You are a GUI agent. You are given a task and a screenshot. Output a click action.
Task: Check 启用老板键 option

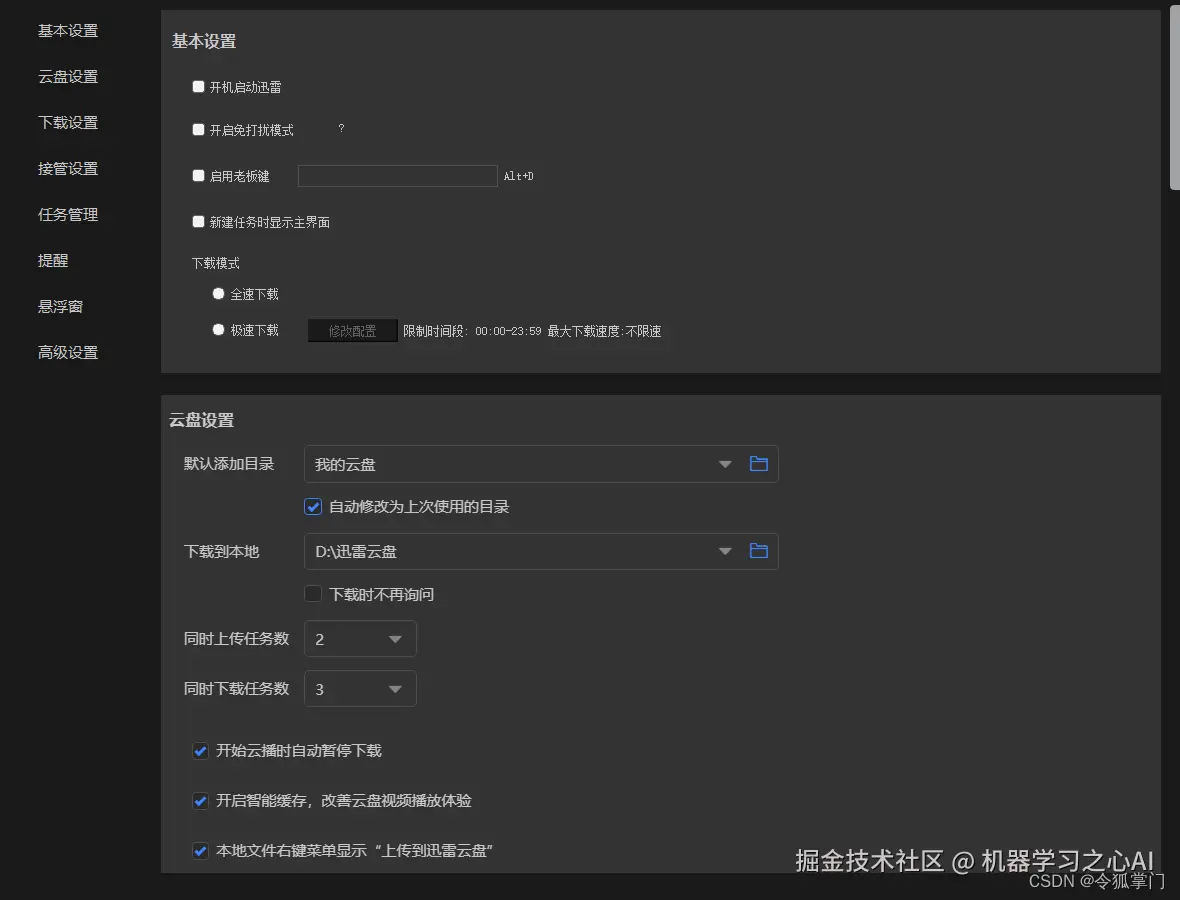(198, 175)
